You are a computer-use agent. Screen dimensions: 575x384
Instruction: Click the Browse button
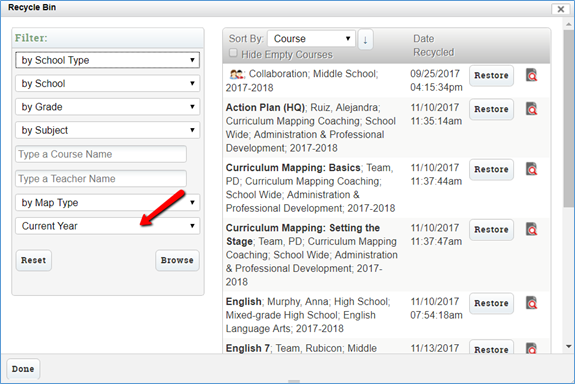[x=177, y=260]
